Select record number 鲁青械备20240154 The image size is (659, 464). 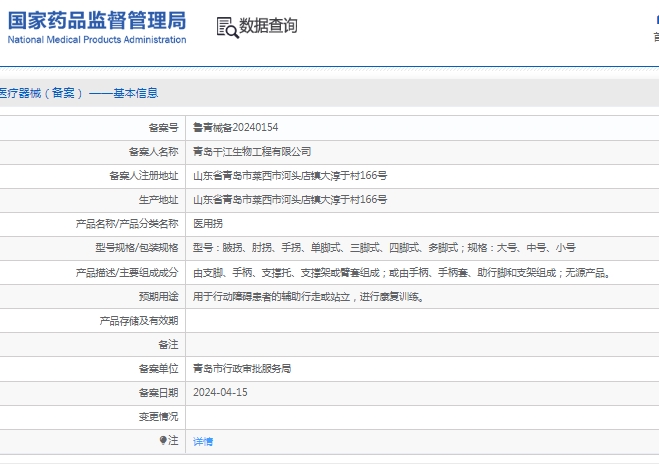pyautogui.click(x=235, y=127)
